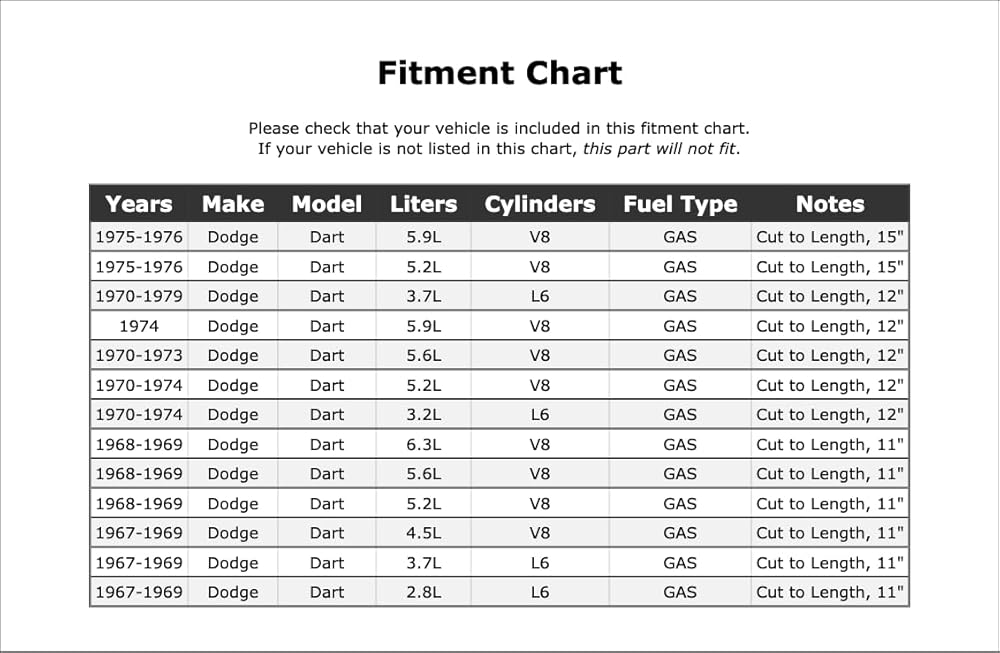Click the 1970-1973 years cell
The height and width of the screenshot is (653, 1000).
(x=139, y=355)
